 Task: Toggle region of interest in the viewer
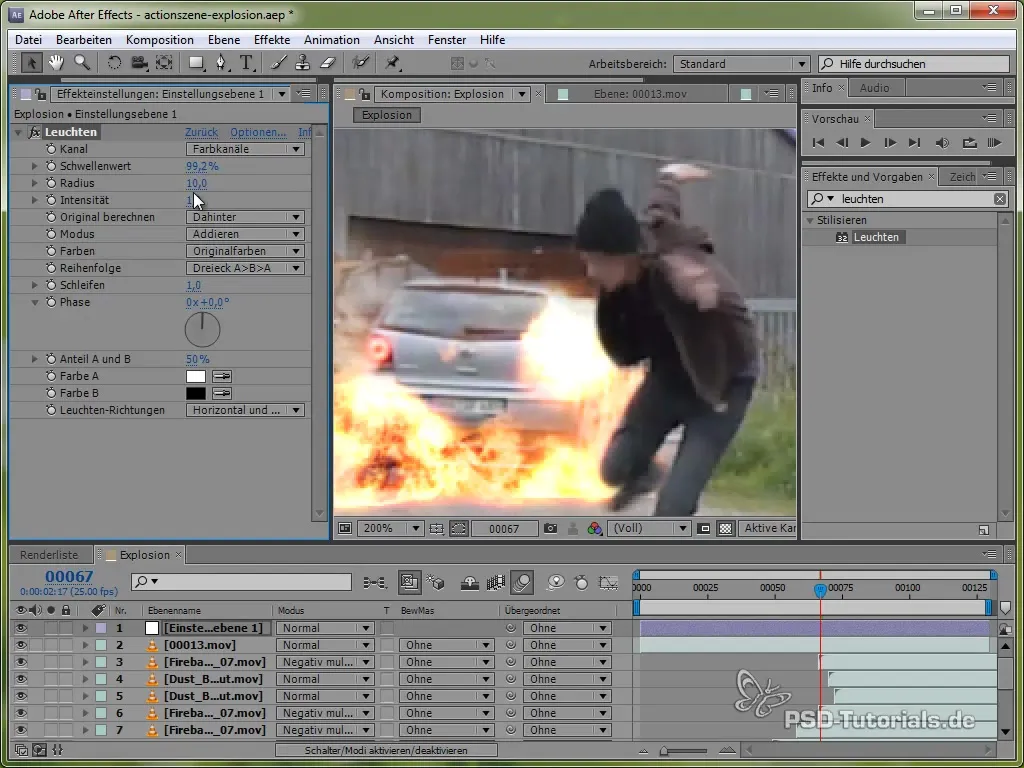click(x=458, y=528)
